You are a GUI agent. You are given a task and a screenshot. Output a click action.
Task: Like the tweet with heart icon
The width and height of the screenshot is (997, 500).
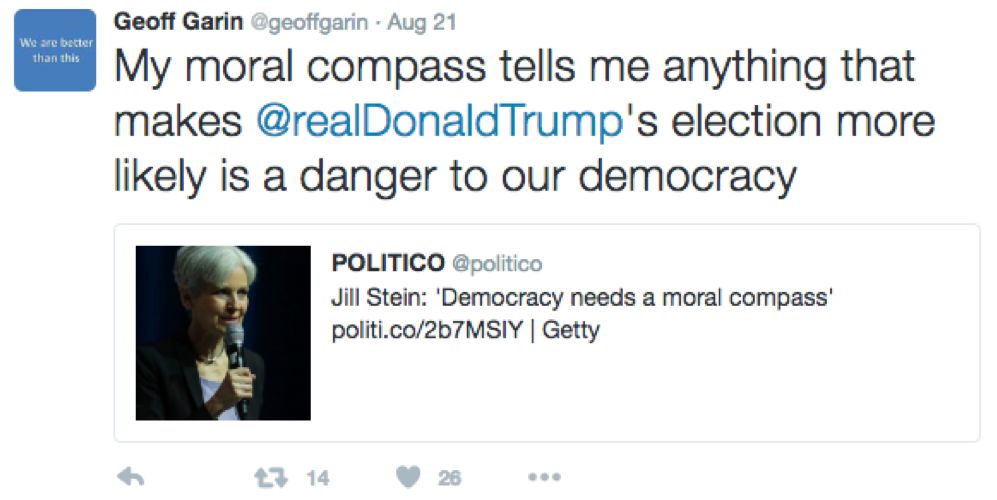409,477
